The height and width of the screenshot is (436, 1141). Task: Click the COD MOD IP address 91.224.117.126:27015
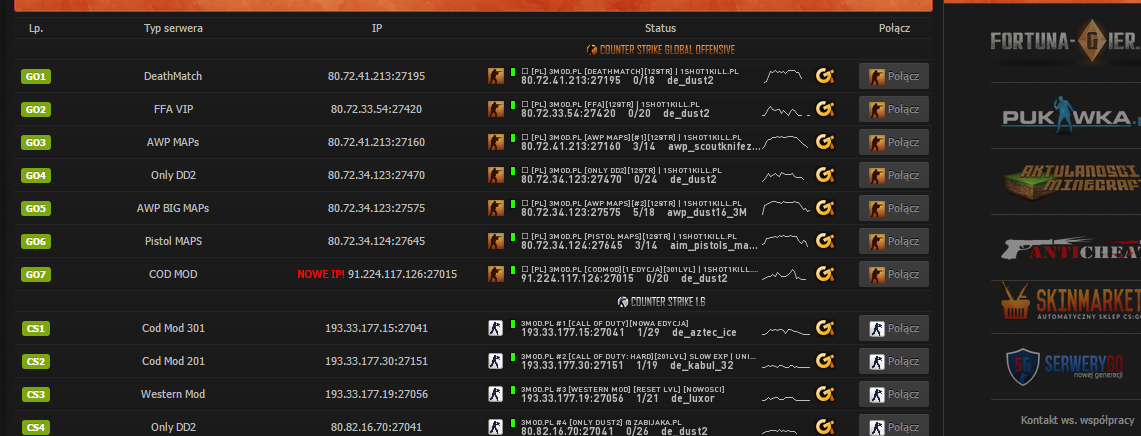pyautogui.click(x=401, y=274)
